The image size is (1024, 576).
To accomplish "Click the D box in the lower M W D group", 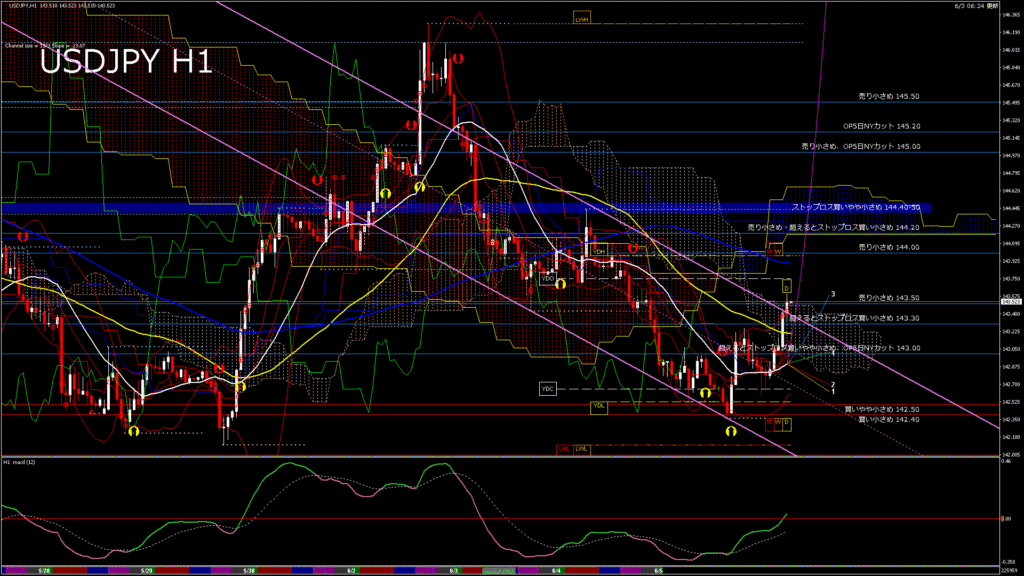I will point(787,423).
